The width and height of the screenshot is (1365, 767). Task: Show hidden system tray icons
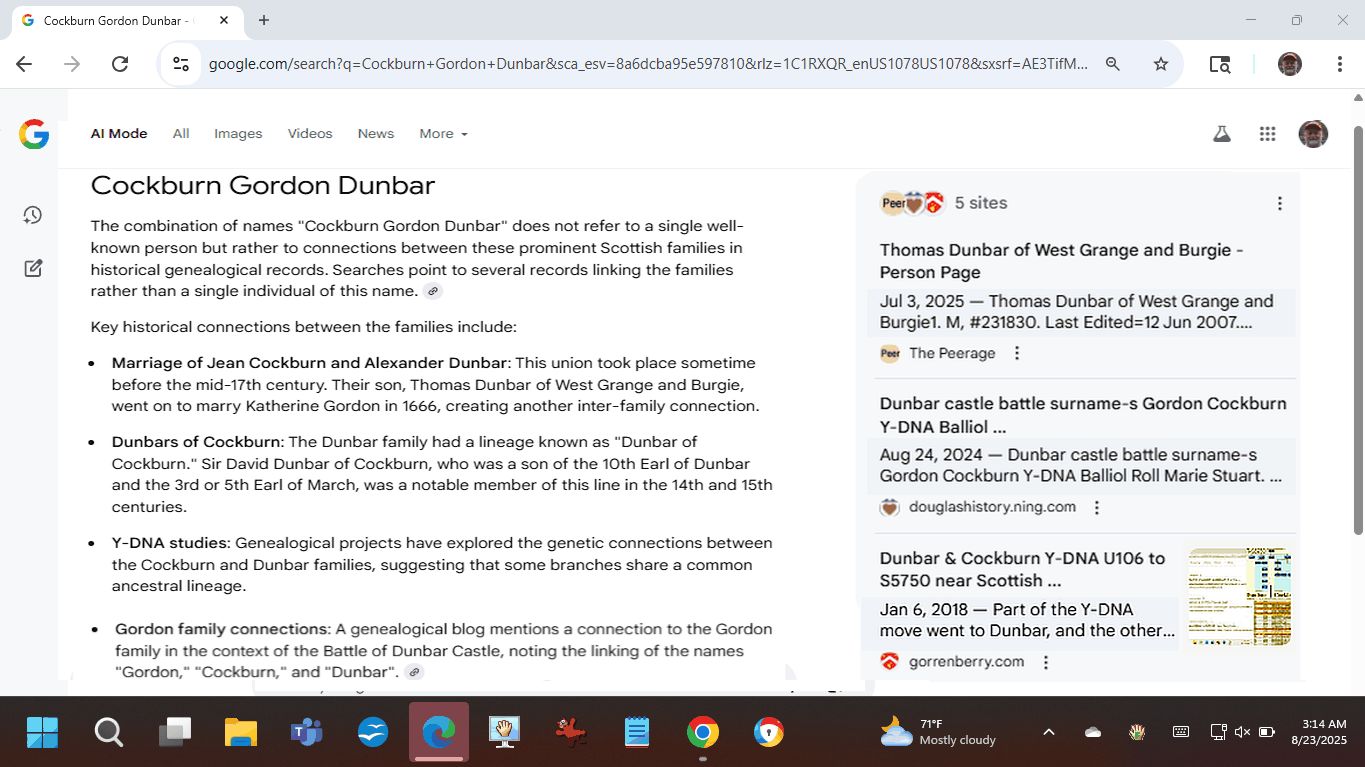(1048, 732)
